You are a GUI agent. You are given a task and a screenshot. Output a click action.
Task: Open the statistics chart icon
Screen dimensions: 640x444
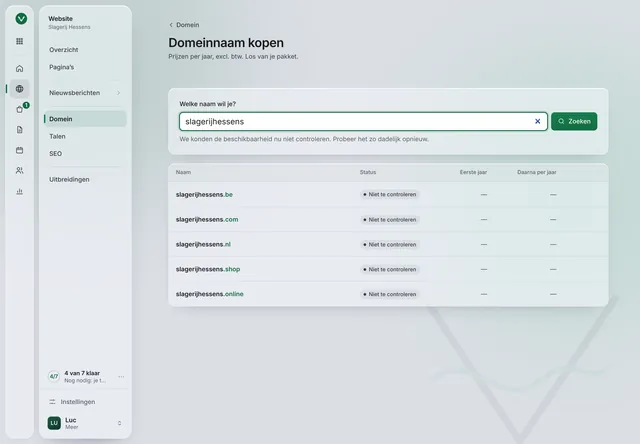tap(20, 191)
